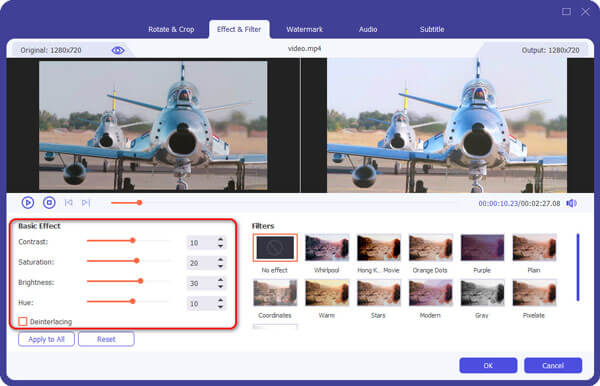
Task: Click the filters list vertical scrollbar
Action: point(578,267)
